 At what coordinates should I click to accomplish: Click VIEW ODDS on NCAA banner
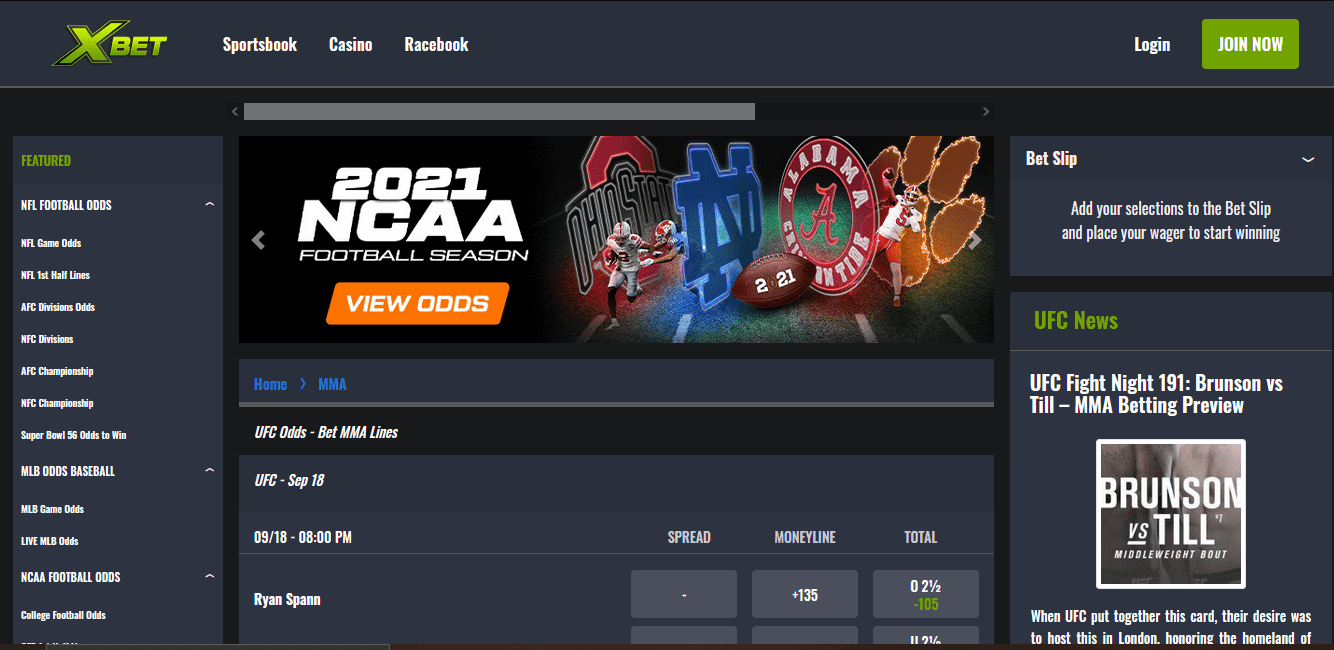(x=417, y=304)
